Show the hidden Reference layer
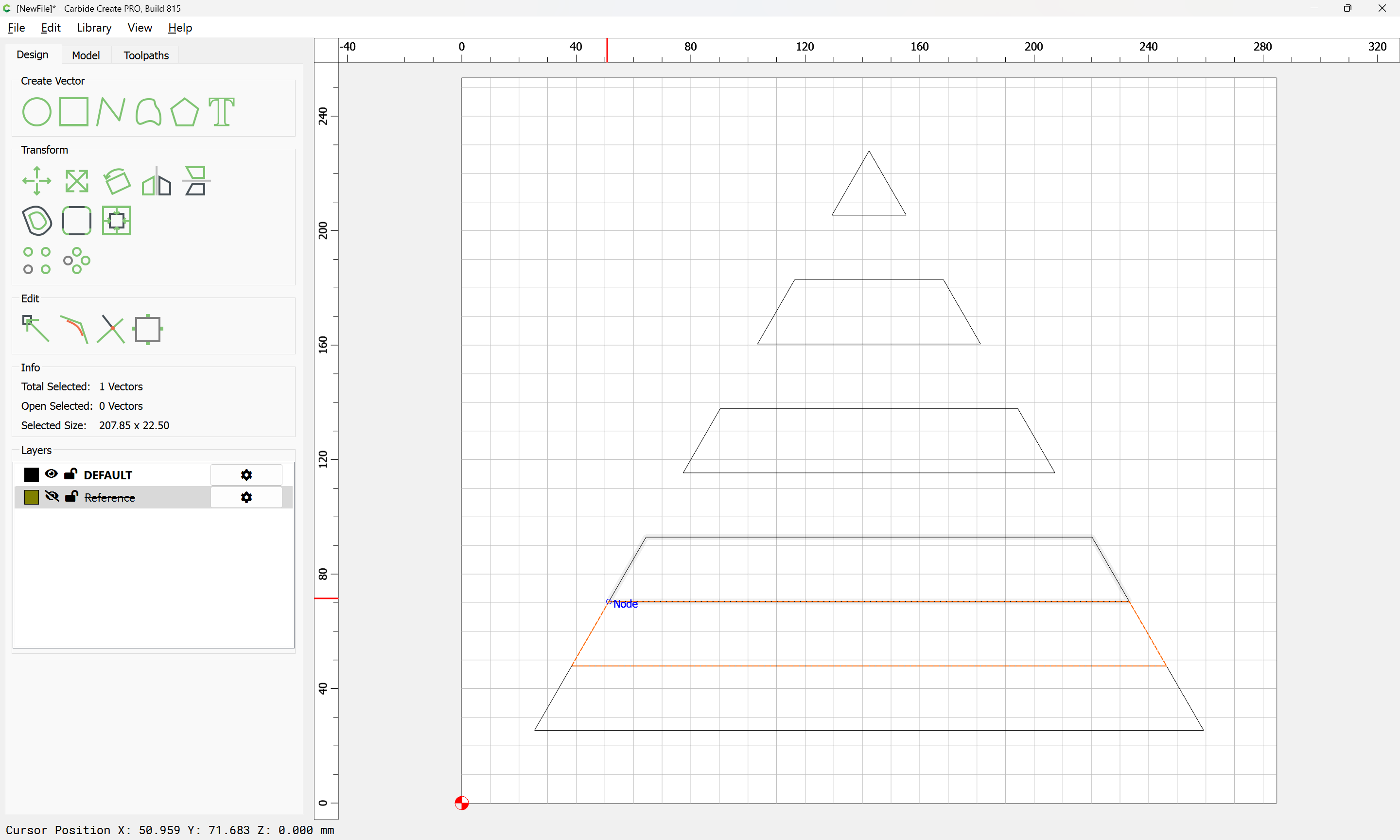The height and width of the screenshot is (840, 1400). (x=52, y=496)
